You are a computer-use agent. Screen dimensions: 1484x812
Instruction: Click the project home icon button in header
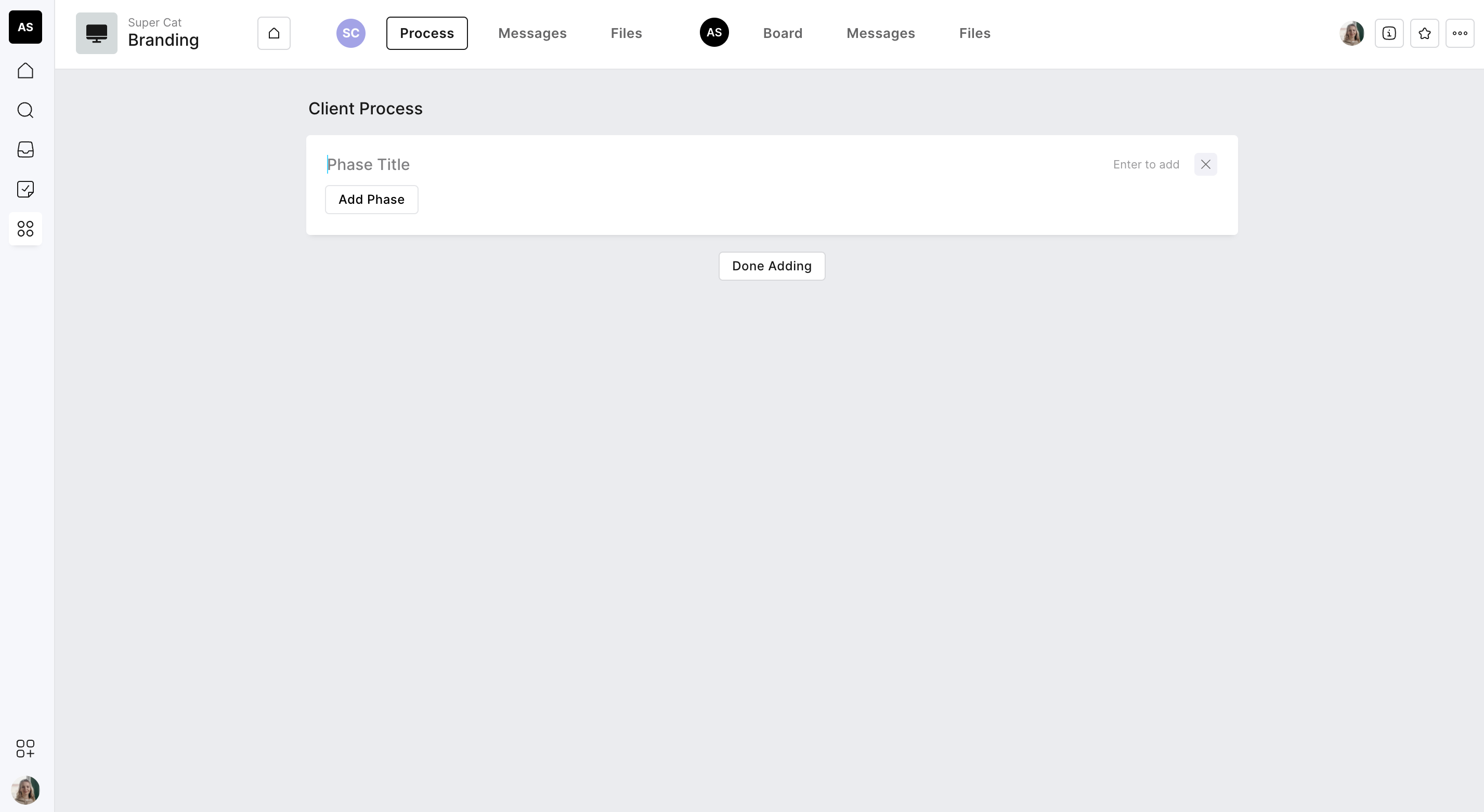[274, 33]
